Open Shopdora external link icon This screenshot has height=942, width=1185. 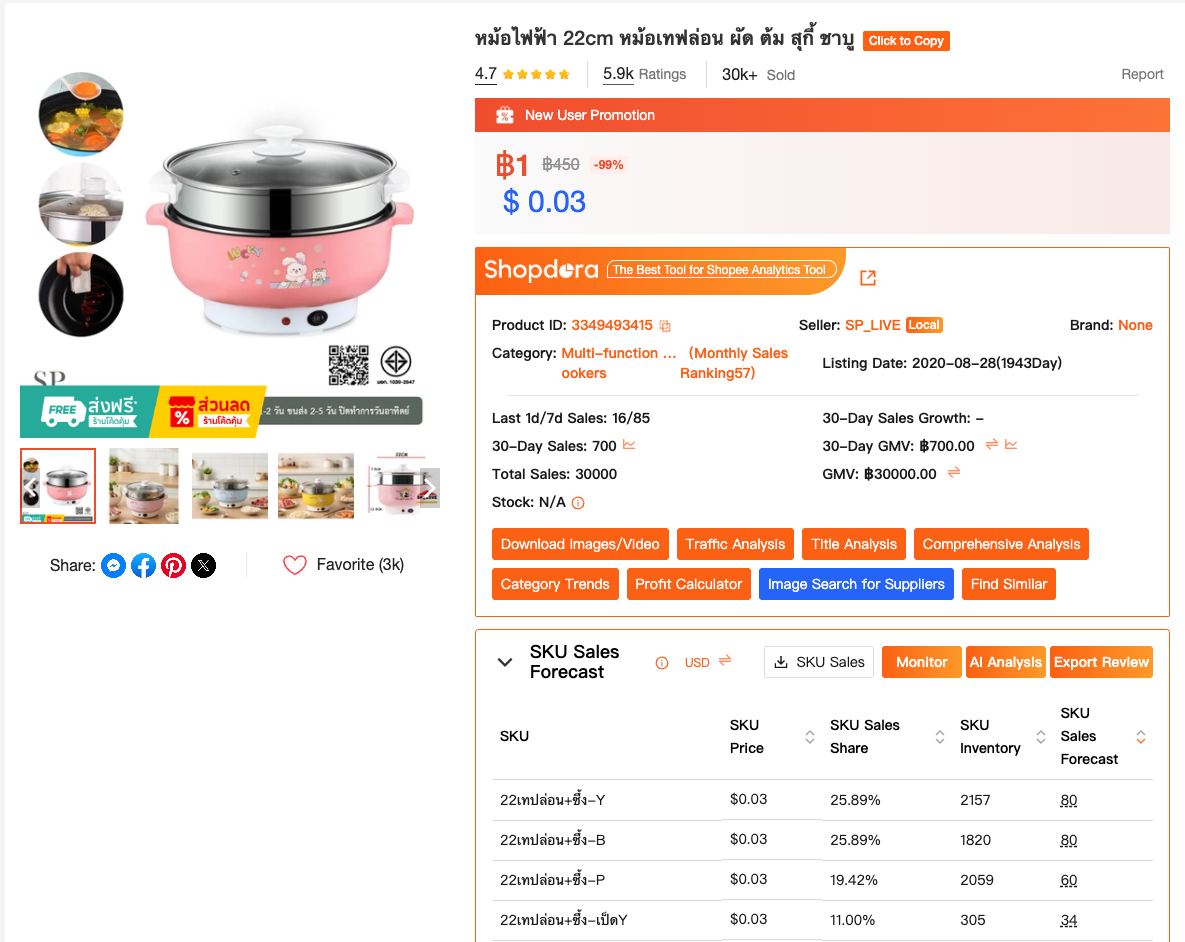coord(868,277)
